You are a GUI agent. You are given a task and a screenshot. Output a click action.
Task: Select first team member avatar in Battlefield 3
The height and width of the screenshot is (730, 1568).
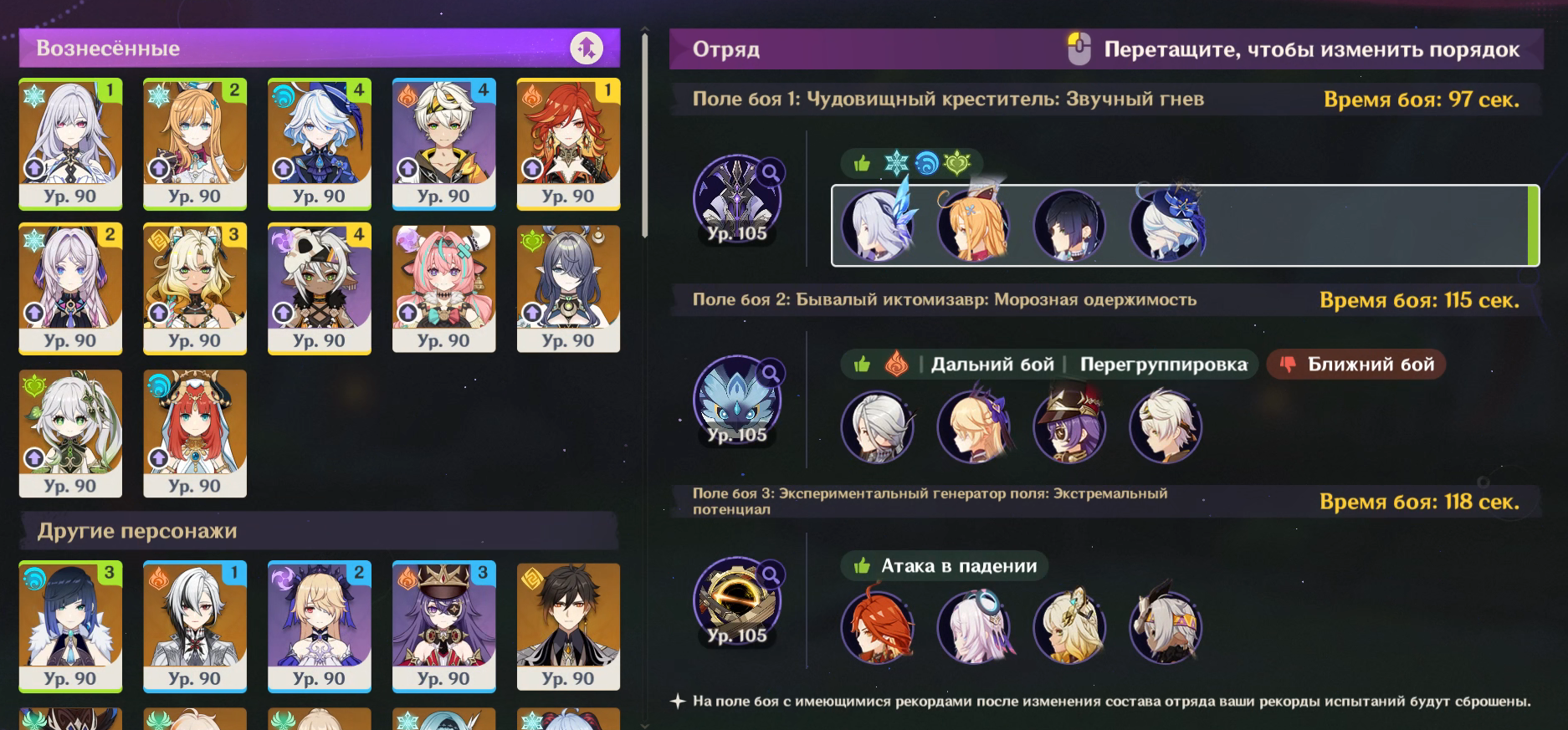877,627
